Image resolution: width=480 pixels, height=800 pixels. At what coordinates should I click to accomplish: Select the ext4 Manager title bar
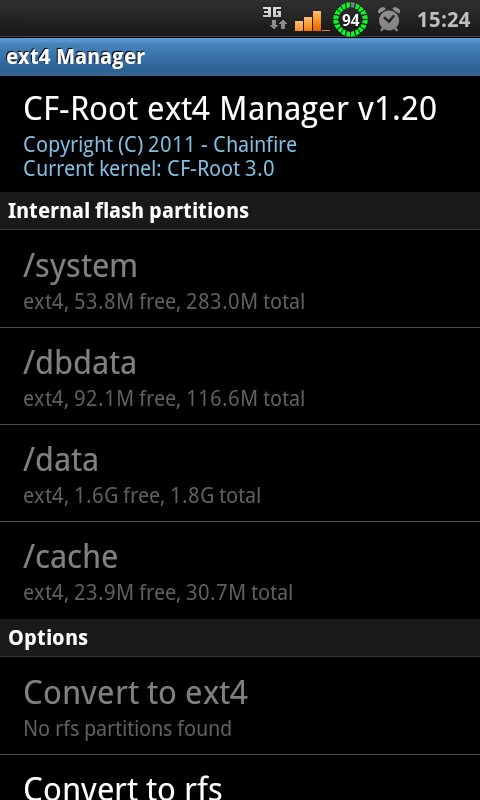click(240, 57)
